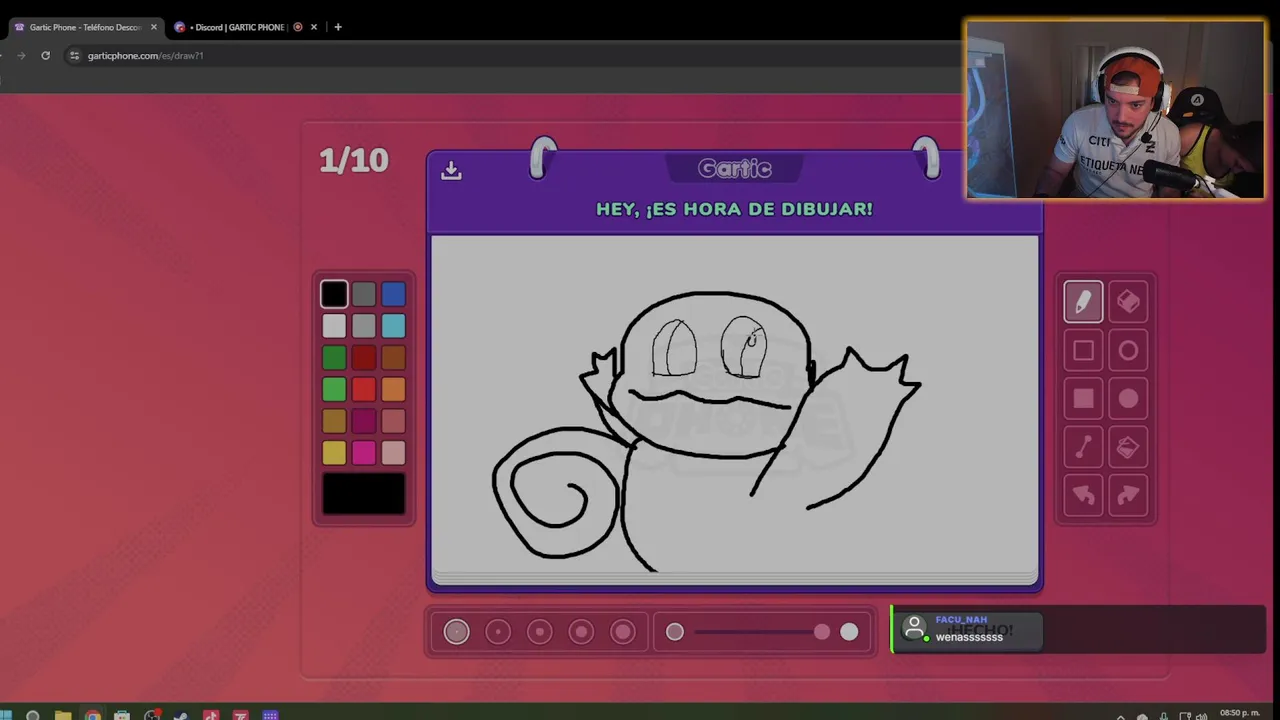Open File Explorer from the taskbar
The height and width of the screenshot is (720, 1280).
coord(62,715)
